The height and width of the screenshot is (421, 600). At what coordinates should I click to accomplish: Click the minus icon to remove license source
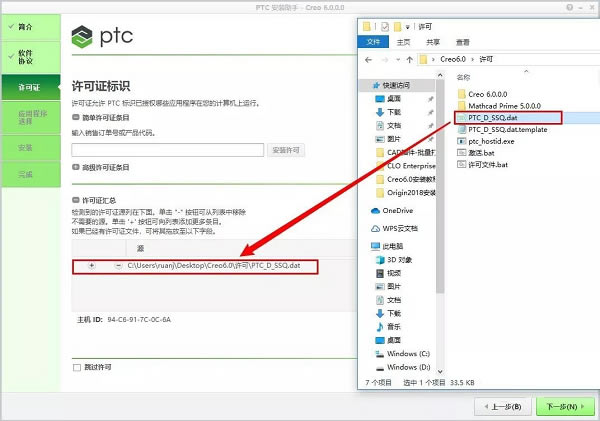[x=118, y=266]
